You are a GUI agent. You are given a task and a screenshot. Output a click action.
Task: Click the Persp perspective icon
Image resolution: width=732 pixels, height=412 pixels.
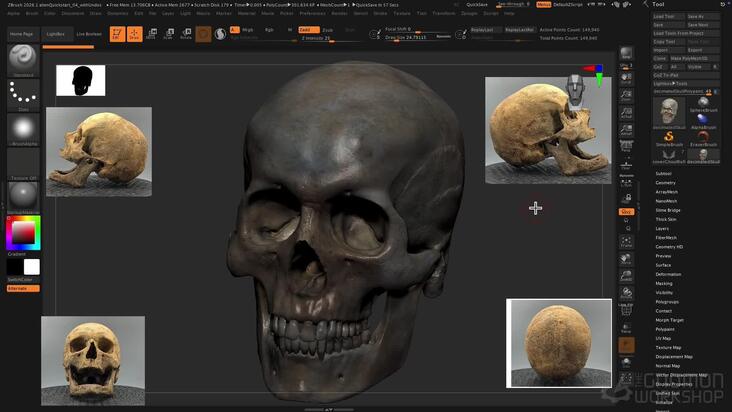click(626, 147)
